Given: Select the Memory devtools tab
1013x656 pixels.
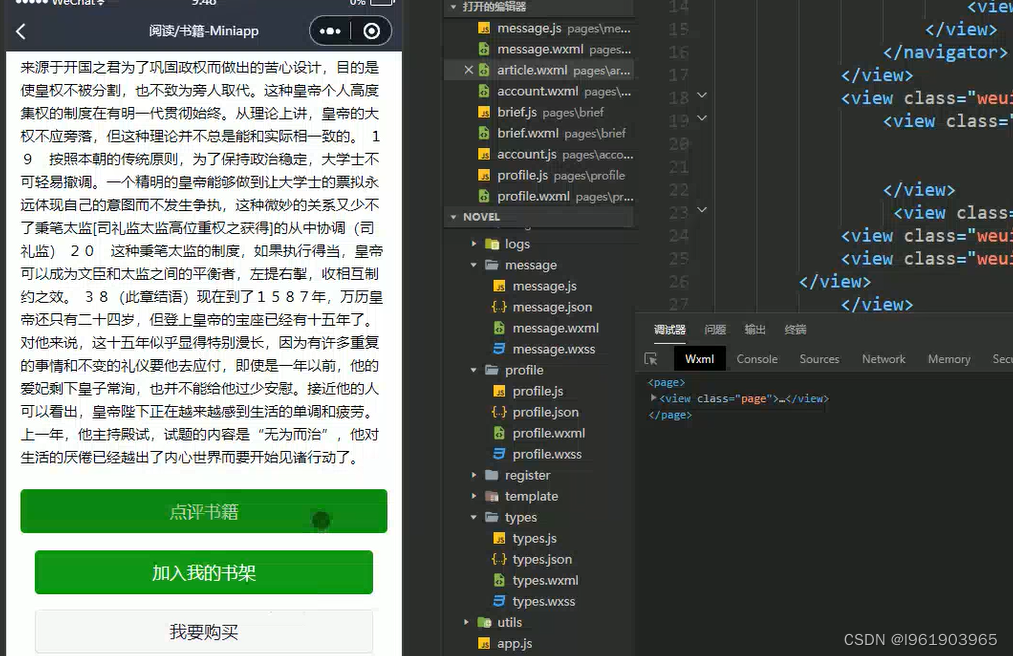Looking at the screenshot, I should [949, 359].
